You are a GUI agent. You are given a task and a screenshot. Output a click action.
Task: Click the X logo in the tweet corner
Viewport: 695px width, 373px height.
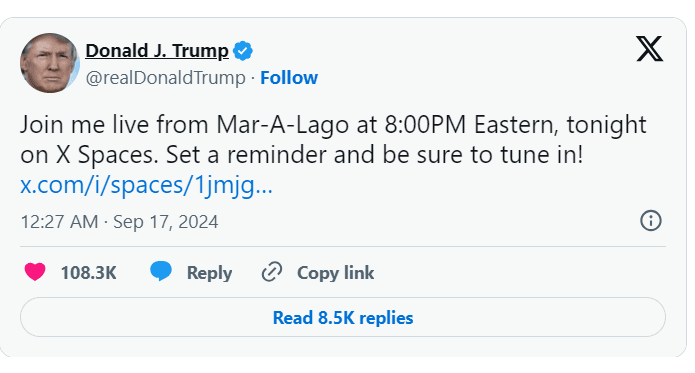click(649, 49)
